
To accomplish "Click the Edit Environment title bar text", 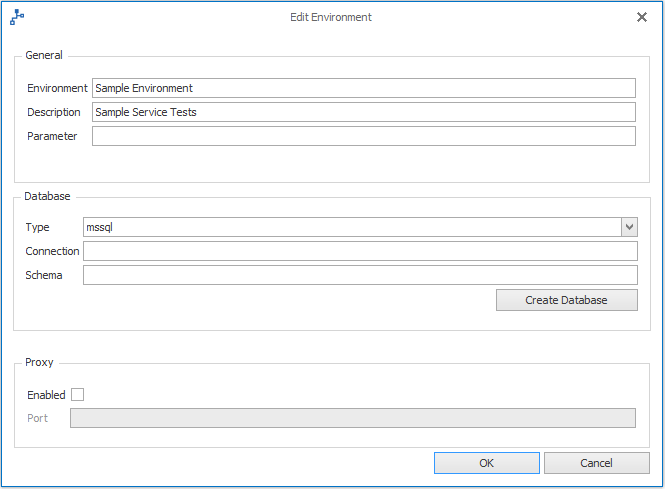I will [x=331, y=17].
